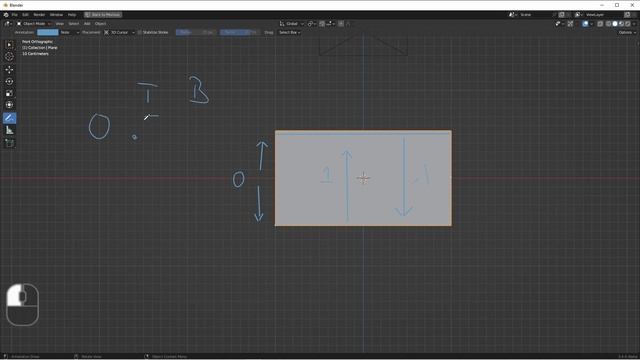Switch to Rendered shading
Viewport: 640px width, 360px height.
628,24
